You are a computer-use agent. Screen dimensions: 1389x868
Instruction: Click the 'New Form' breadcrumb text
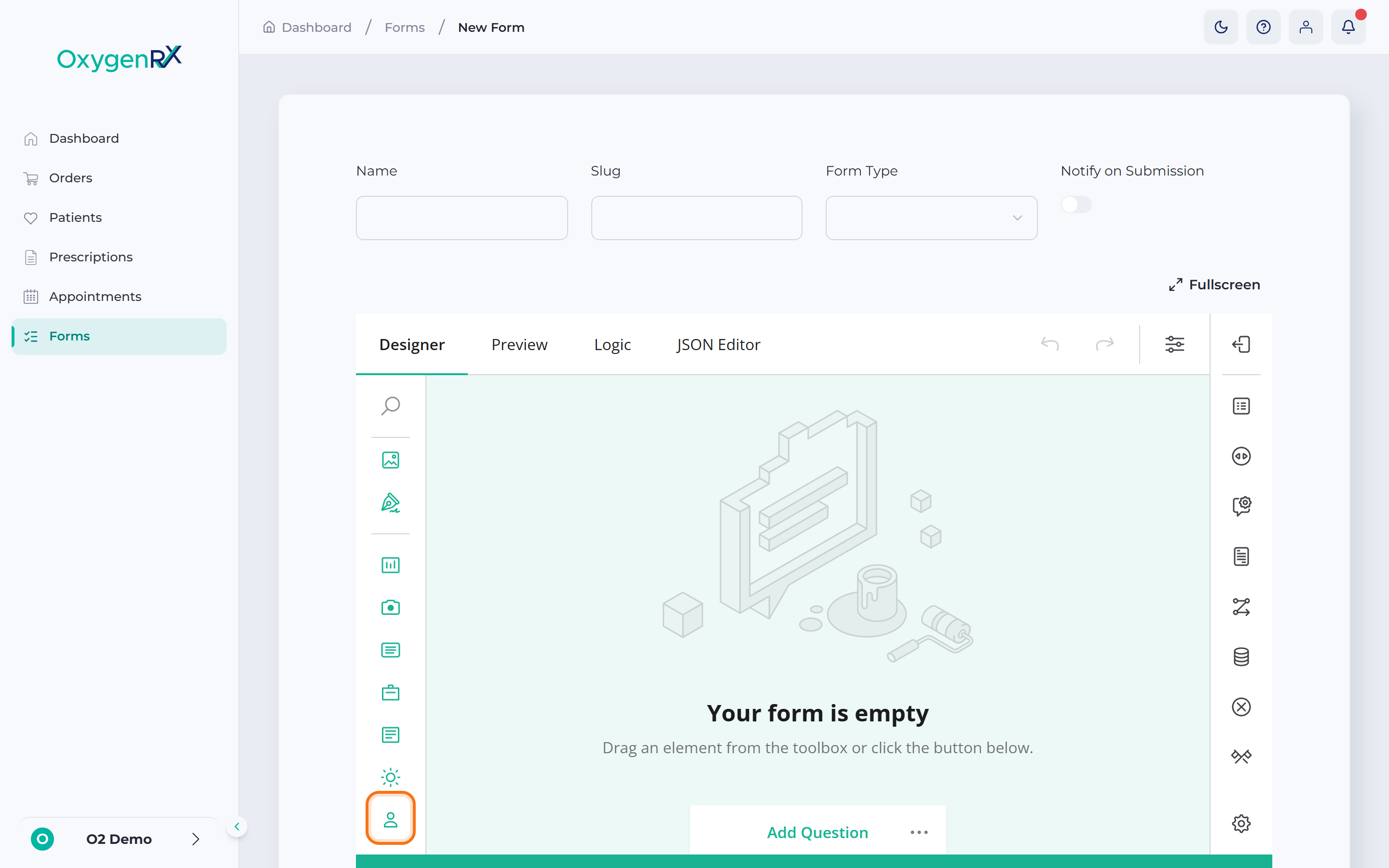(x=491, y=27)
